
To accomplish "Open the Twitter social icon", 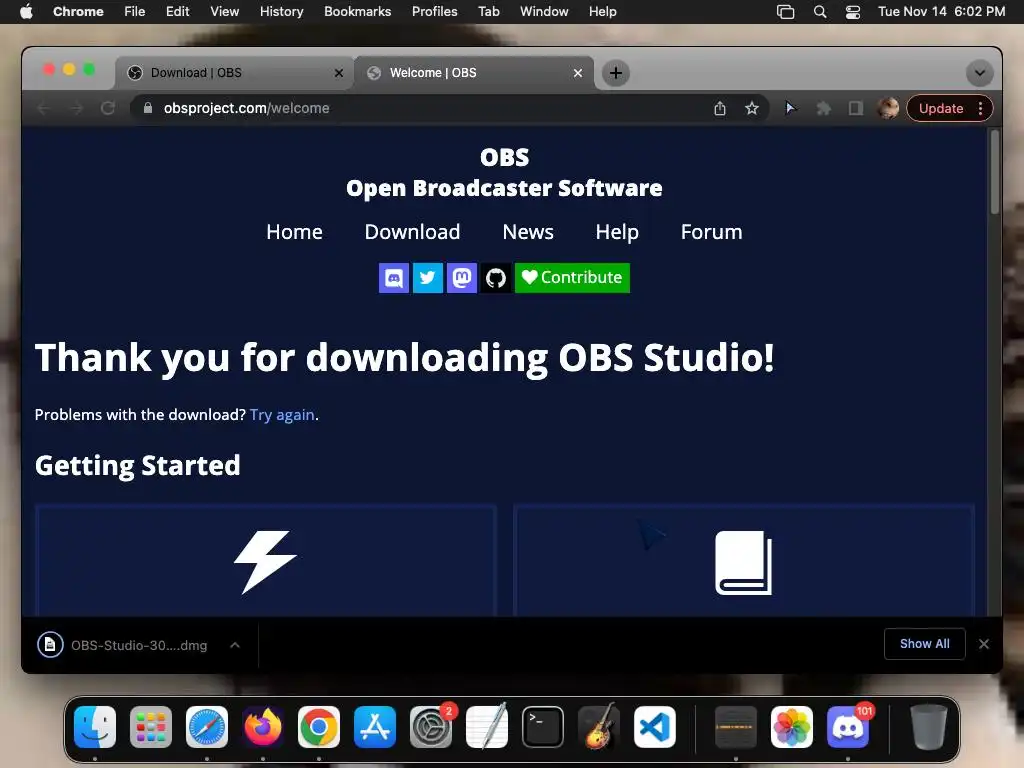I will [x=428, y=278].
